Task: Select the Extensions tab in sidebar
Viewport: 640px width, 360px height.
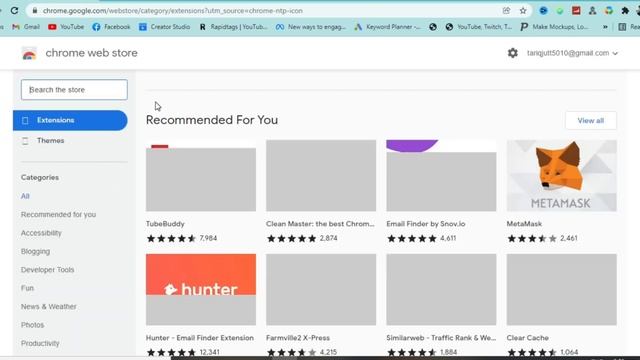Action: tap(70, 120)
